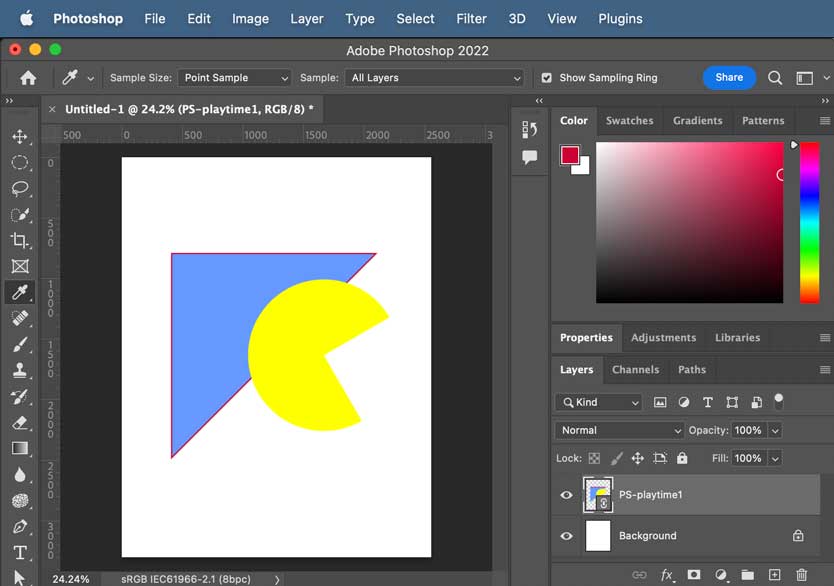Screen dimensions: 834x586
Task: Select the Horizontal Type tool
Action: [x=20, y=552]
